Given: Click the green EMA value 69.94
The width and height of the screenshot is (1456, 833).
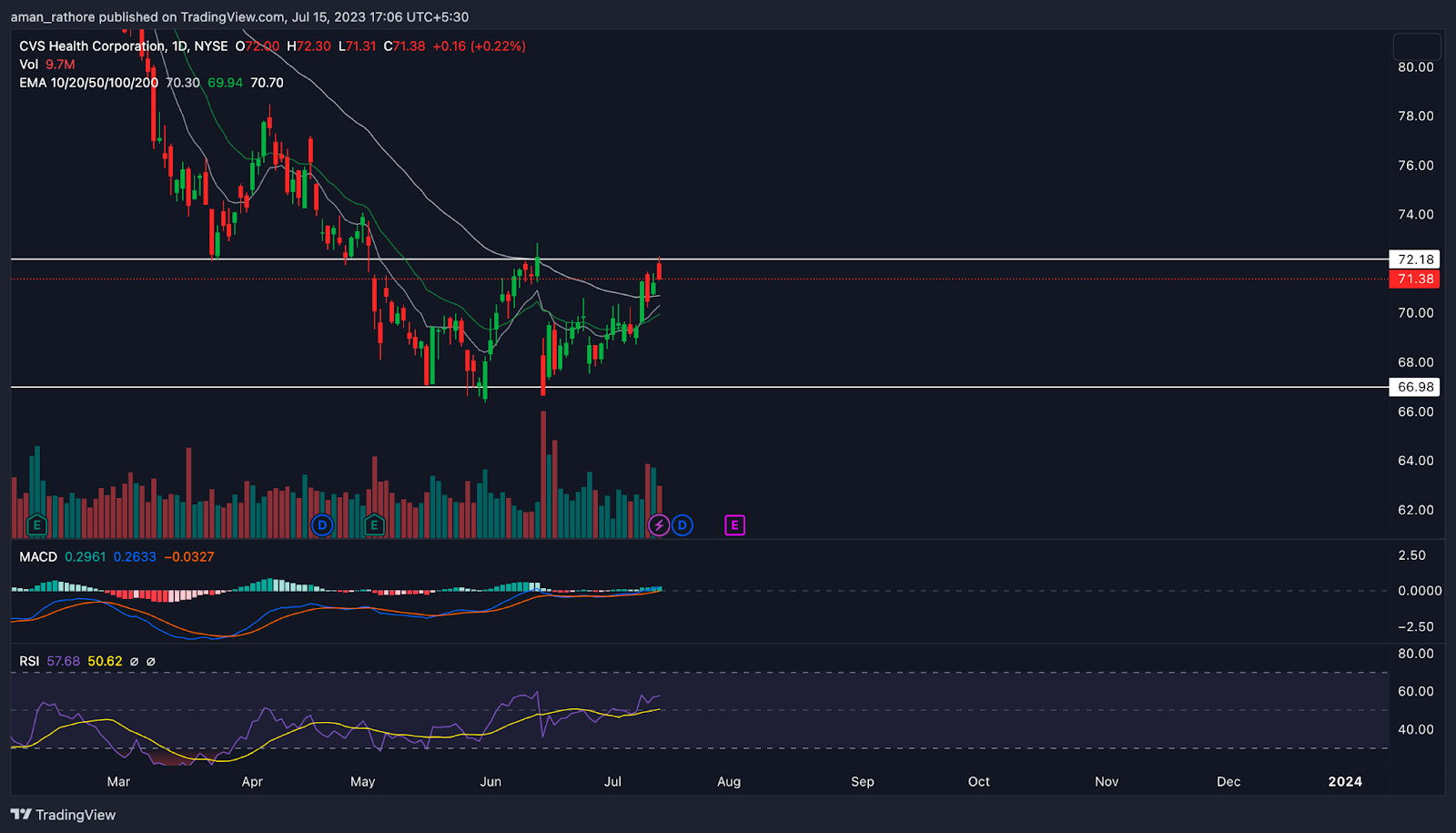Looking at the screenshot, I should (225, 83).
